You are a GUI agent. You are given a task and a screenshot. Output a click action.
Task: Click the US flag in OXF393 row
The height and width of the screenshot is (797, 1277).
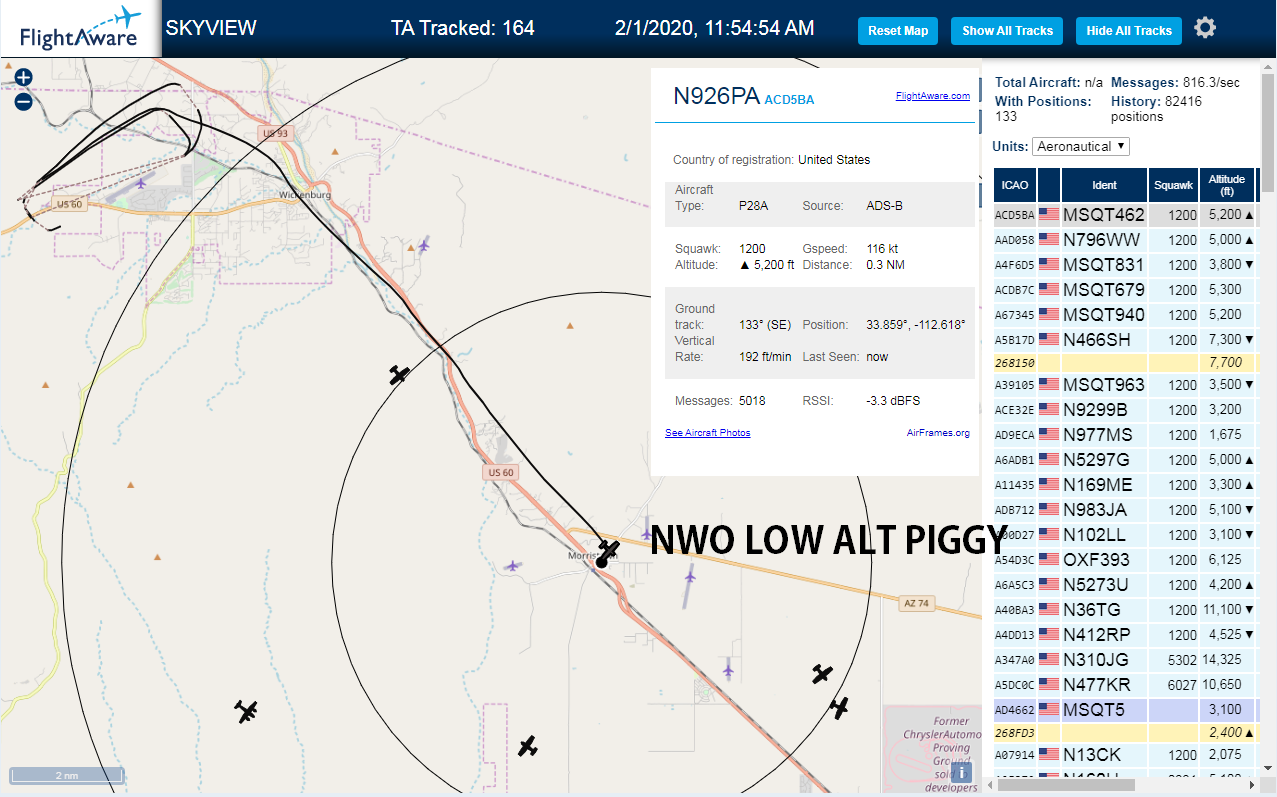[x=1049, y=560]
